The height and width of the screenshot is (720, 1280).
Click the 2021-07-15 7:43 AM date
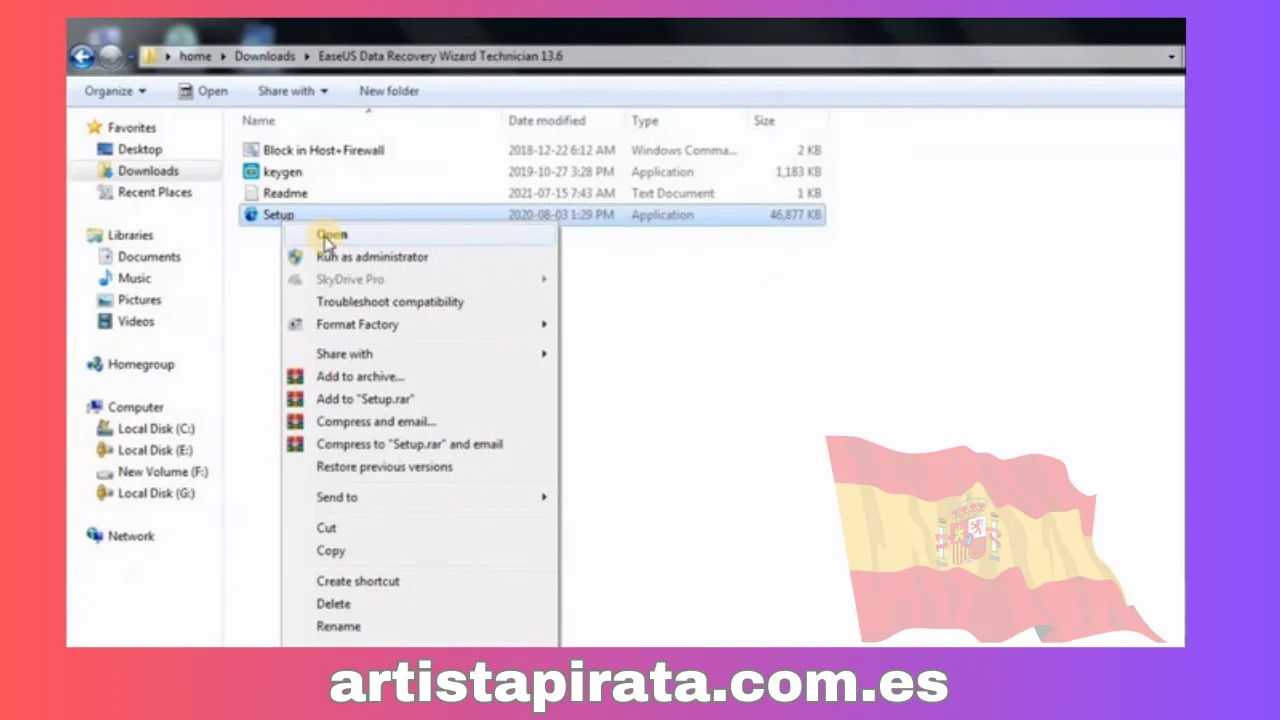[x=562, y=193]
